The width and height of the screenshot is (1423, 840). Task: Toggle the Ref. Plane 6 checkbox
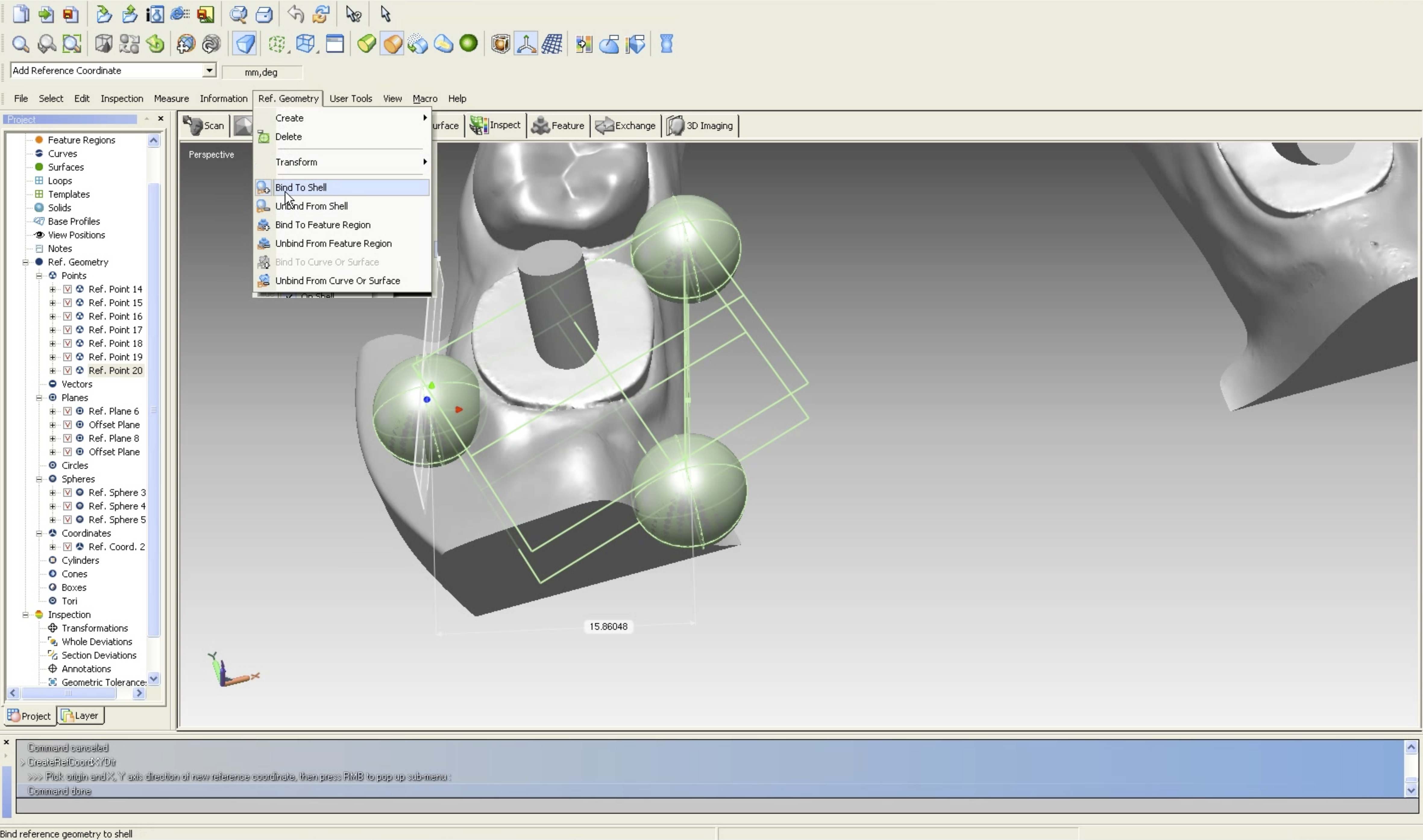(68, 411)
